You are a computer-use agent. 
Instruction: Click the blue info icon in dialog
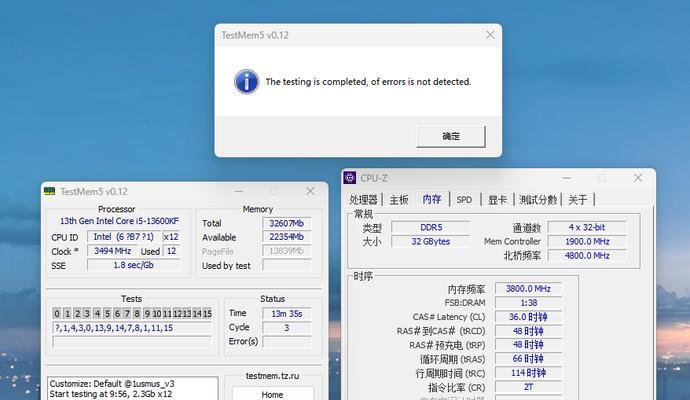(246, 82)
